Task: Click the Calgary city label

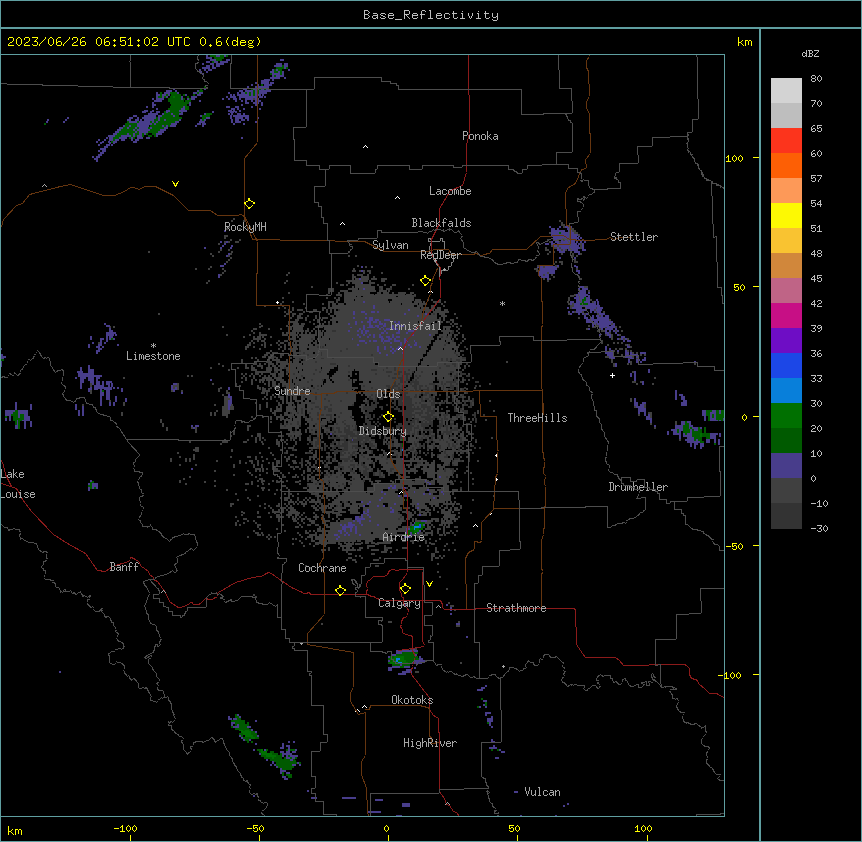Action: pyautogui.click(x=399, y=603)
